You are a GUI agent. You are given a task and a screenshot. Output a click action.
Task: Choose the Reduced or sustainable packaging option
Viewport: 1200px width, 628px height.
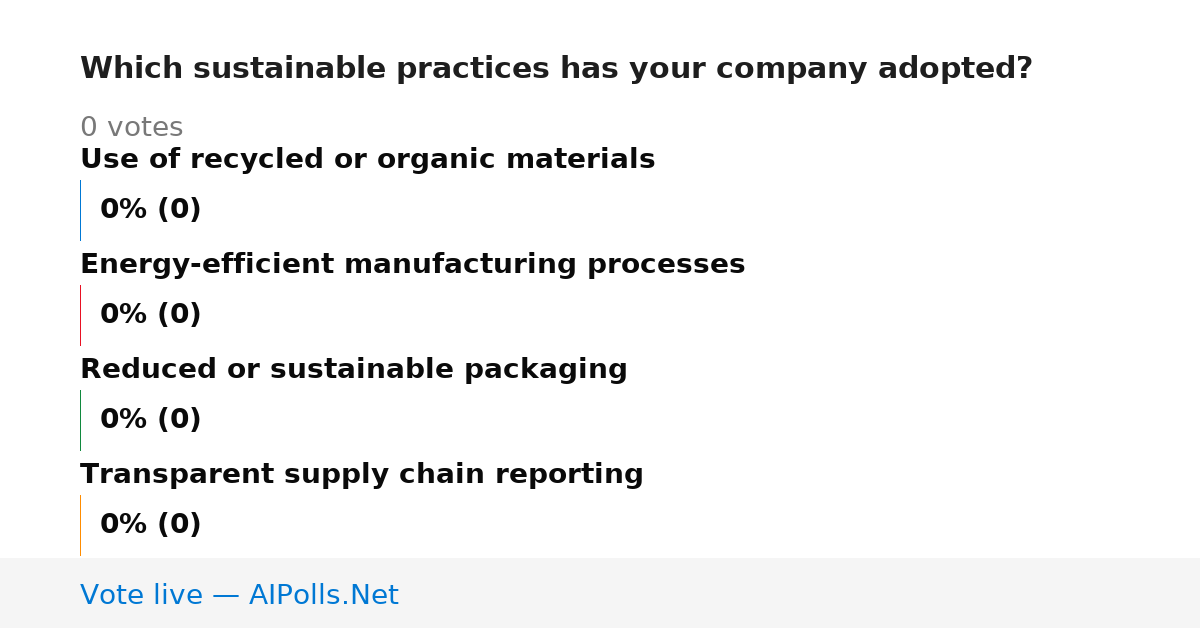(x=353, y=369)
